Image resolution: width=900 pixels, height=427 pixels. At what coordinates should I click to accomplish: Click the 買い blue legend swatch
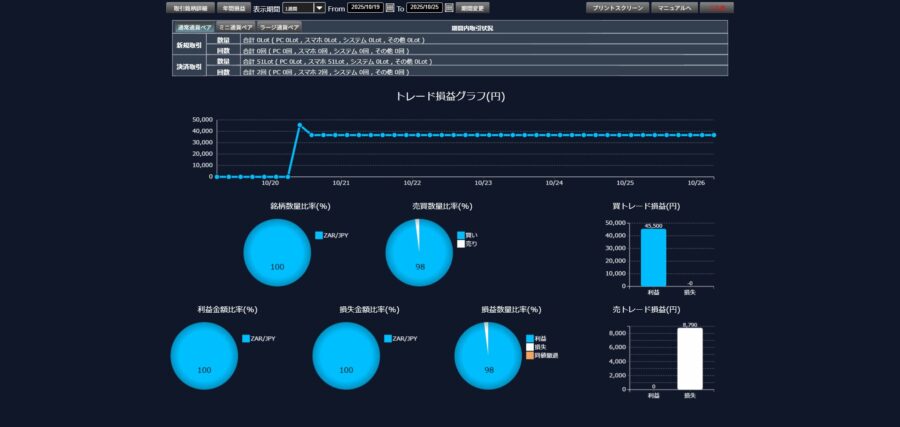tap(460, 235)
